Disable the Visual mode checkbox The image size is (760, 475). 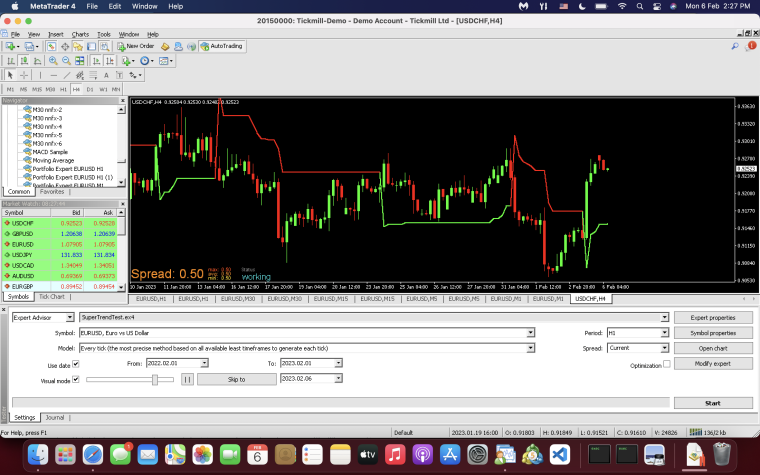coord(76,380)
